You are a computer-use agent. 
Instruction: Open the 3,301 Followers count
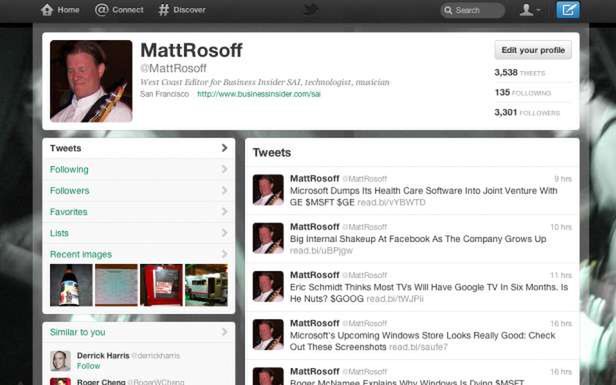point(527,113)
